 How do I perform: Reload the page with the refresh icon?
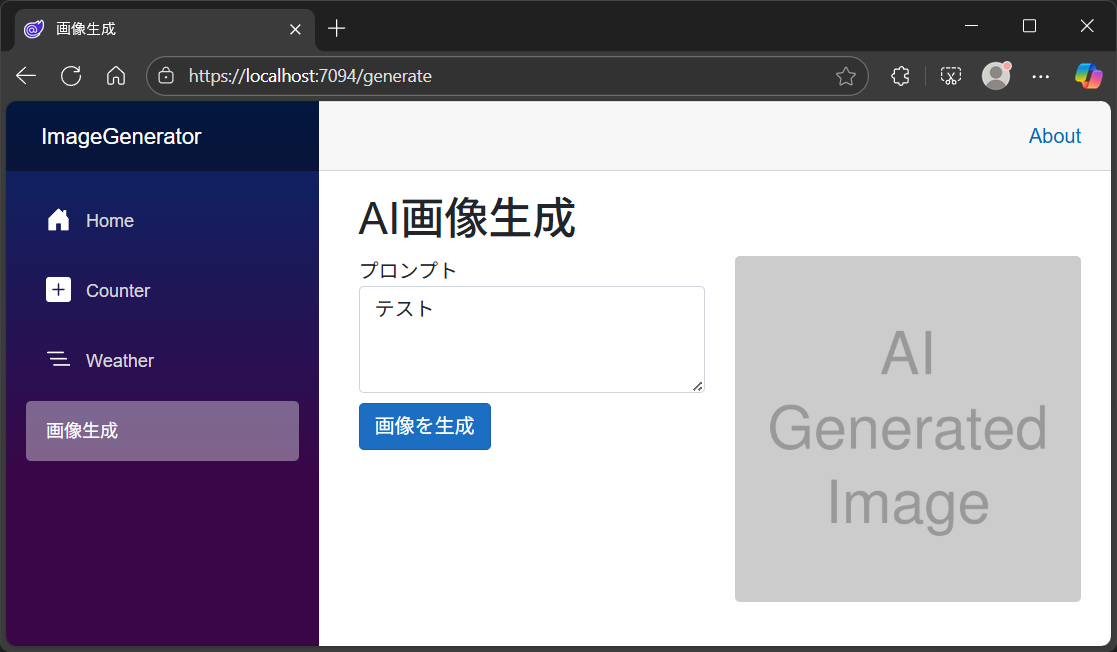point(71,76)
